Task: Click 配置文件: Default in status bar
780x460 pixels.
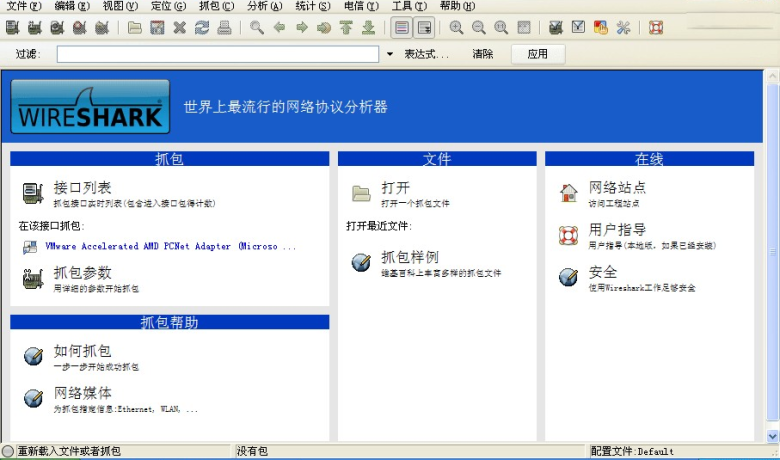Action: click(x=632, y=452)
